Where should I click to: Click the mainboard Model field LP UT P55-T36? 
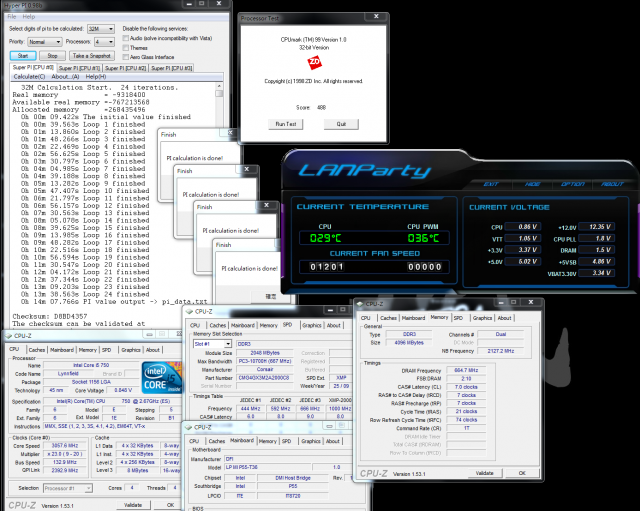click(x=267, y=467)
